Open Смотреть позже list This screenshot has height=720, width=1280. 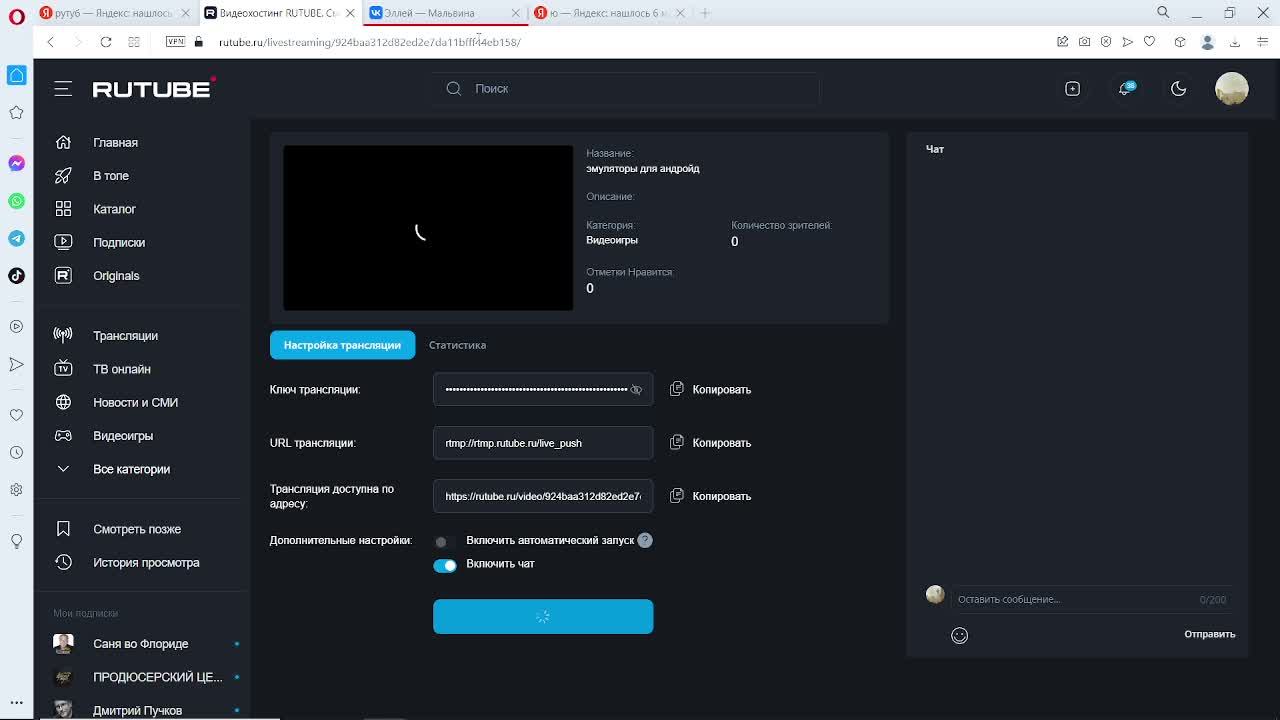[137, 529]
